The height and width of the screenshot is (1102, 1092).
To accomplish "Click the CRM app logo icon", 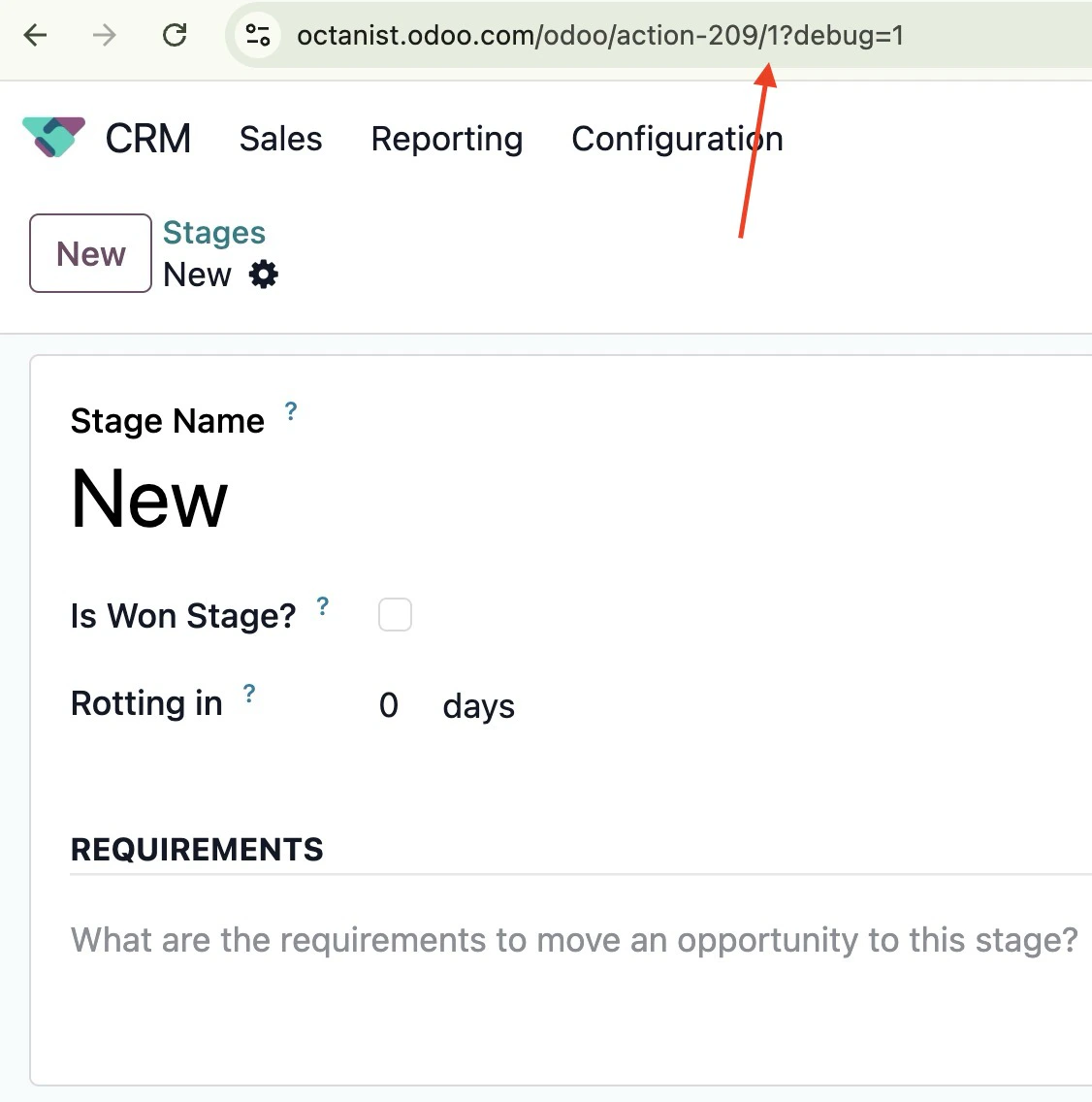I will click(53, 137).
